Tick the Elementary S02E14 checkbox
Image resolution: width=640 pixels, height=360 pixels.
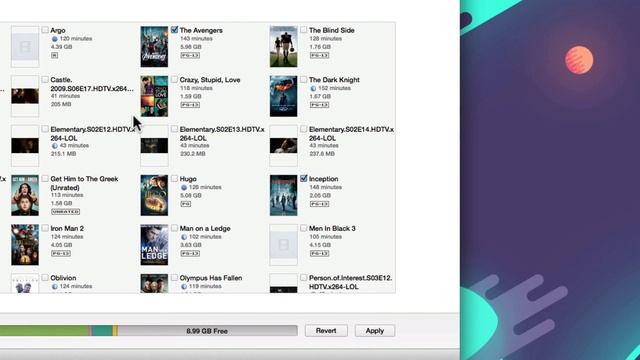tap(303, 129)
